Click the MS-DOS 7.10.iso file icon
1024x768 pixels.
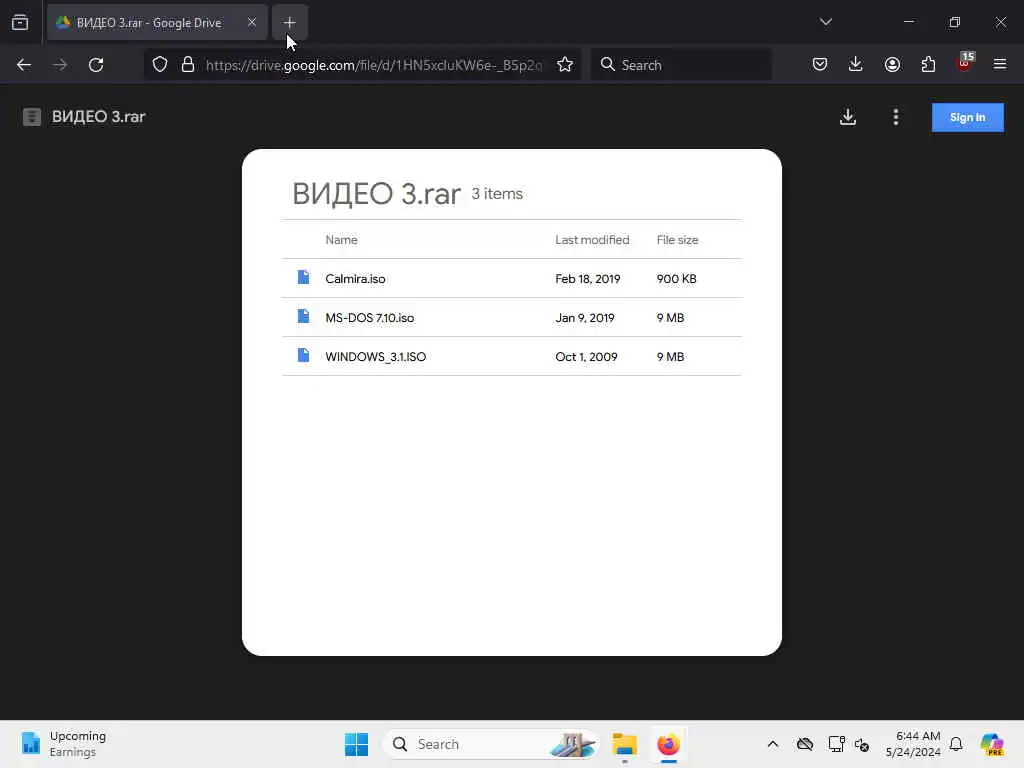click(303, 316)
